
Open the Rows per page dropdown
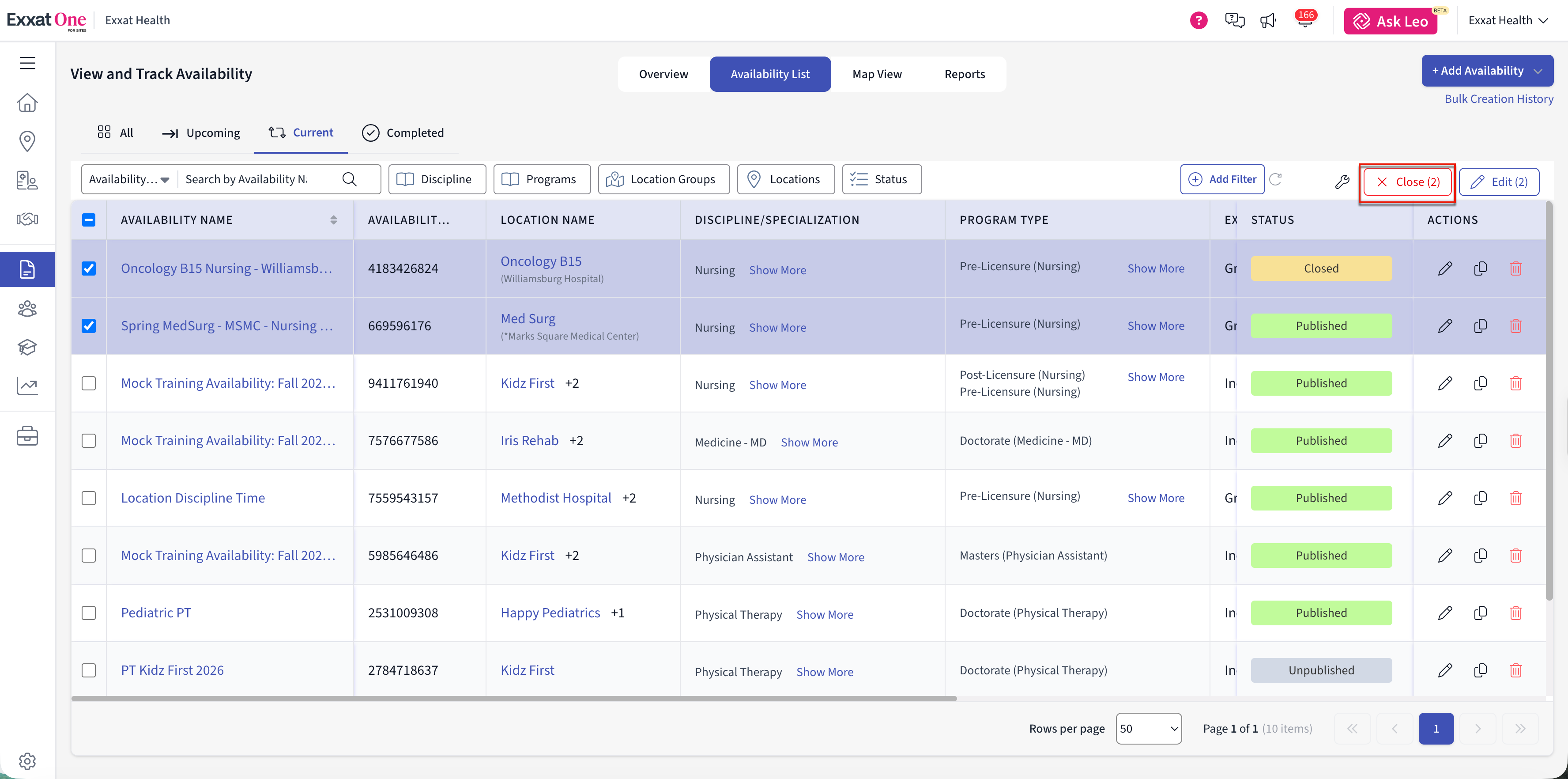tap(1148, 729)
